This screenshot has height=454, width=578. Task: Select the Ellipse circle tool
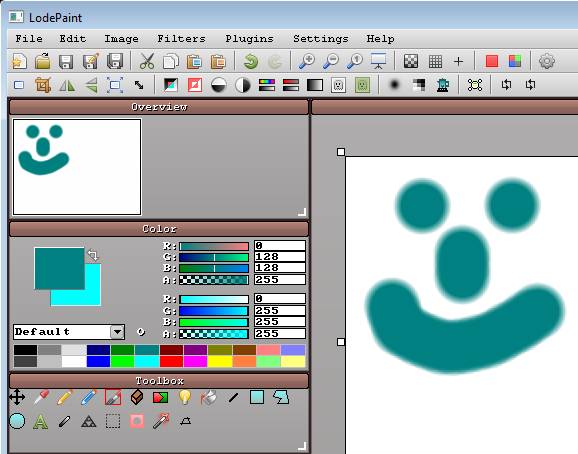(x=17, y=421)
